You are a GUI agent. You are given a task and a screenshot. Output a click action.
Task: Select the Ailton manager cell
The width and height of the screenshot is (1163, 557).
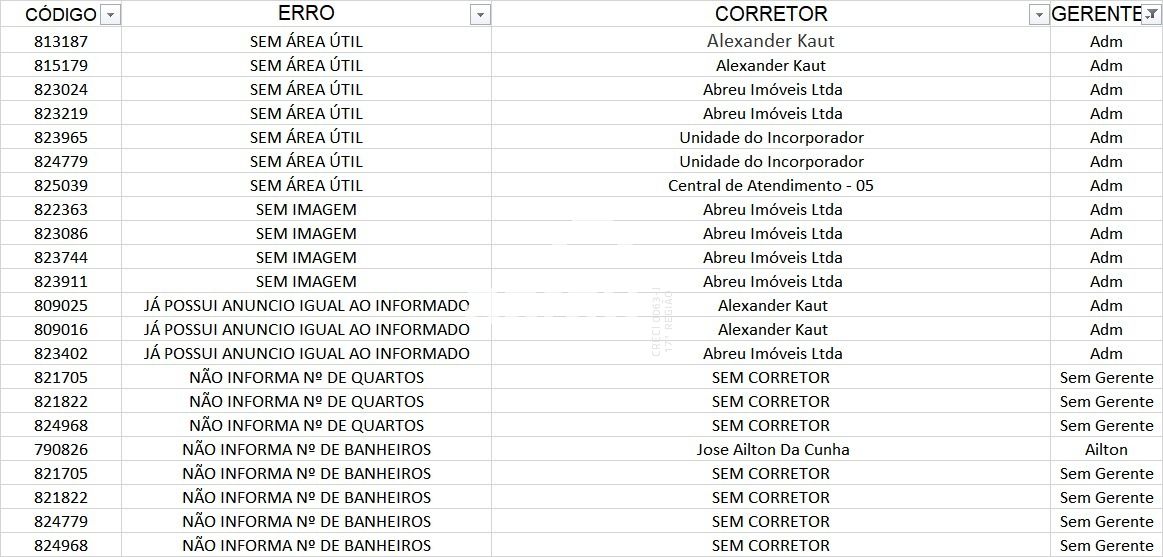1106,449
